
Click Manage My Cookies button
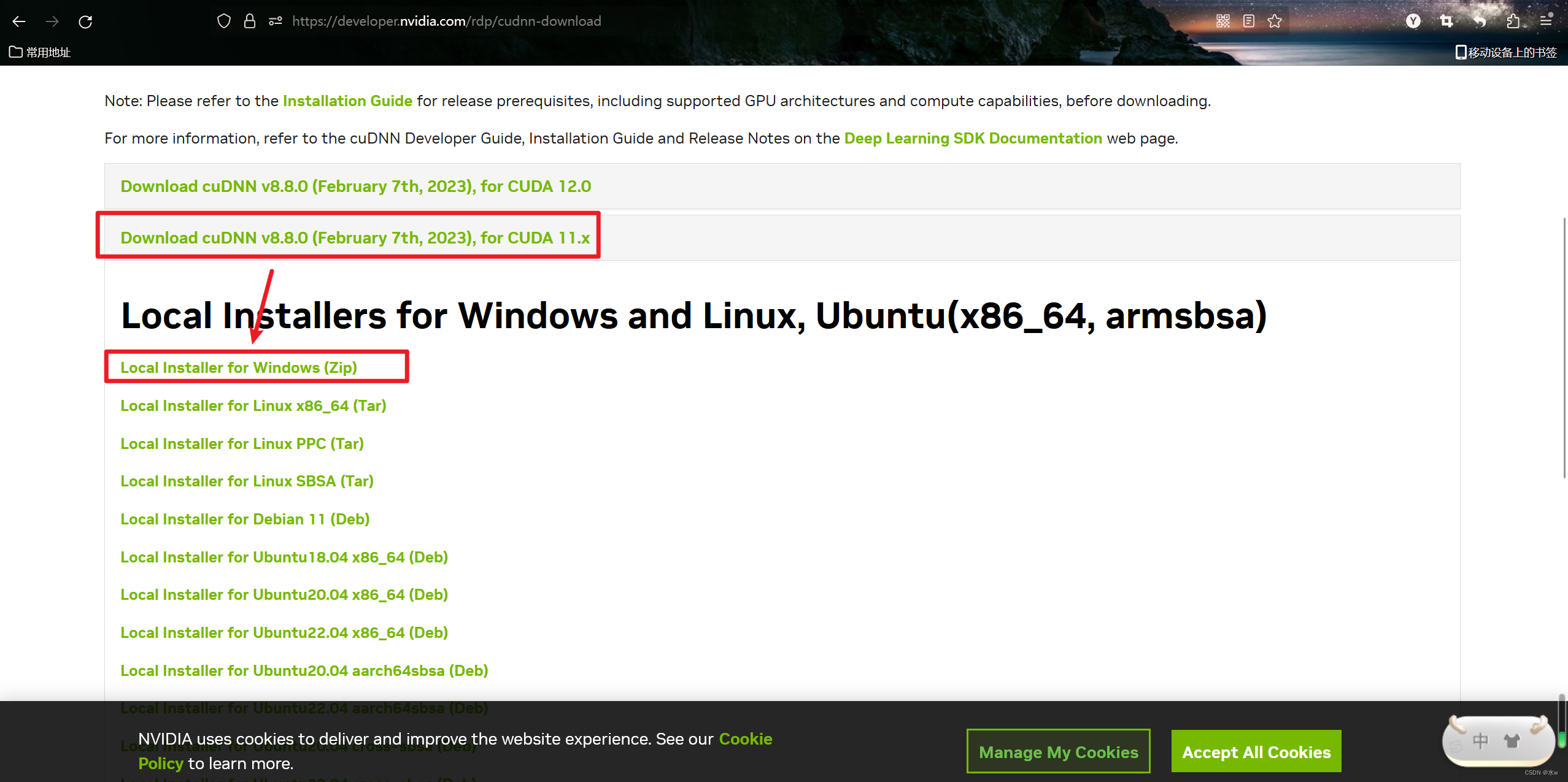tap(1058, 751)
